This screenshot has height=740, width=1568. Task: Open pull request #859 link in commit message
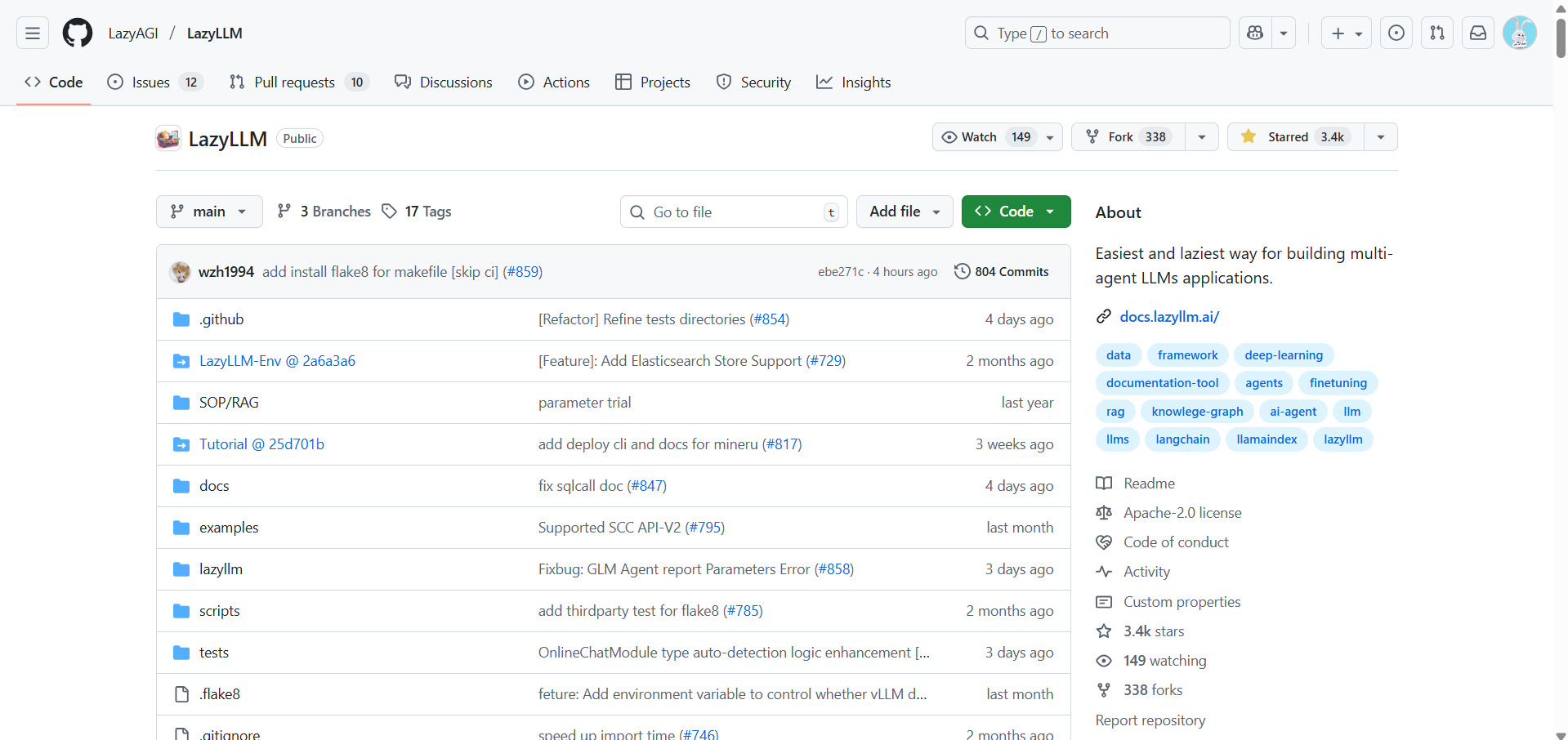tap(523, 272)
